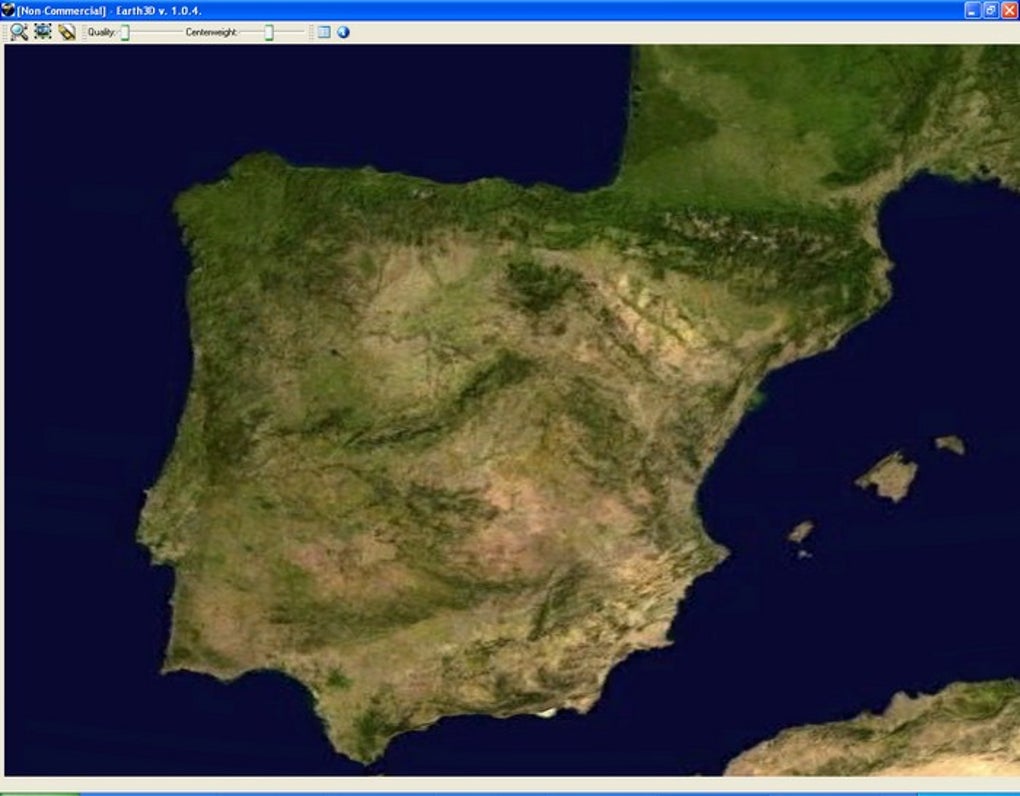The image size is (1020, 796).
Task: Click the Quality slider handle
Action: (x=125, y=33)
